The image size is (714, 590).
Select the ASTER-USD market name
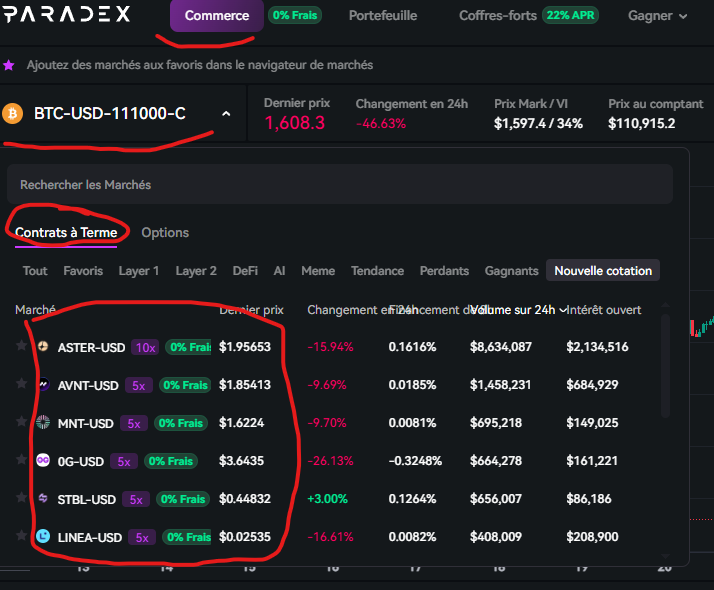[91, 348]
